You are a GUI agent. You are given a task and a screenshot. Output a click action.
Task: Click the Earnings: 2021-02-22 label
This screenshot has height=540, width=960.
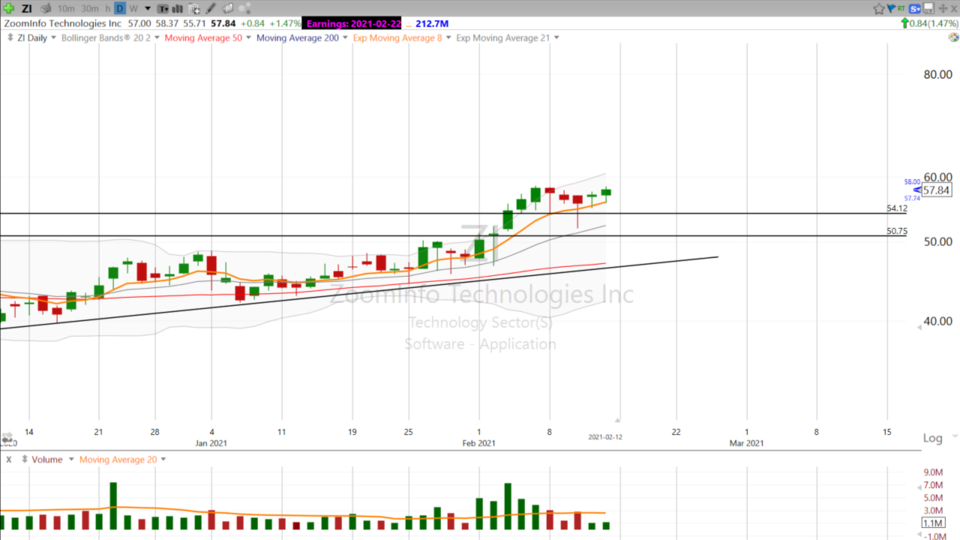(x=353, y=23)
